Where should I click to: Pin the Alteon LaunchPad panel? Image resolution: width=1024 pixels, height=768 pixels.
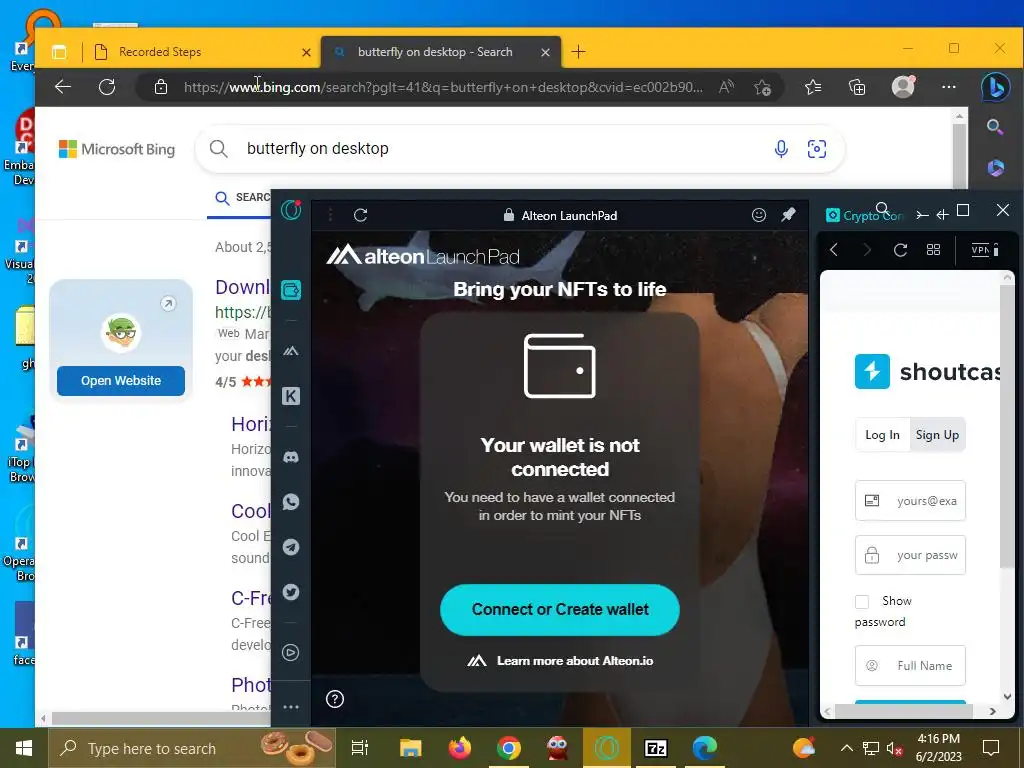coord(788,214)
